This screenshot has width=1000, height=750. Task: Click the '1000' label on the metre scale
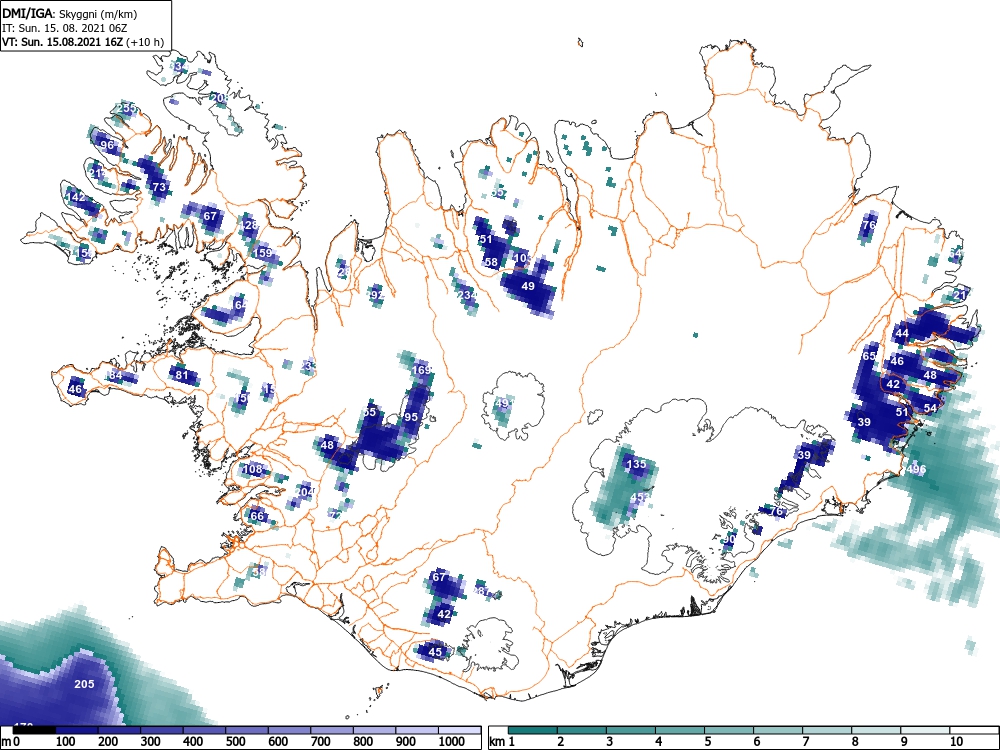pos(452,742)
